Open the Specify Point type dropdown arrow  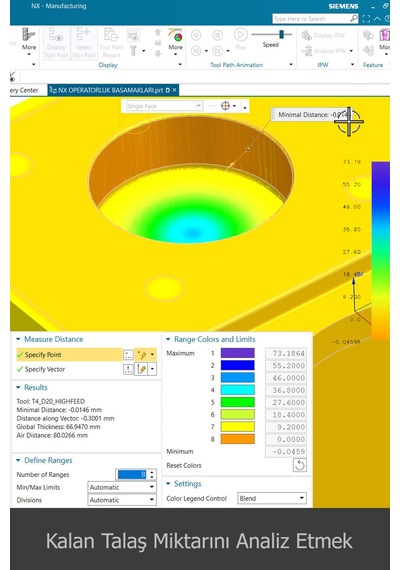[x=152, y=355]
